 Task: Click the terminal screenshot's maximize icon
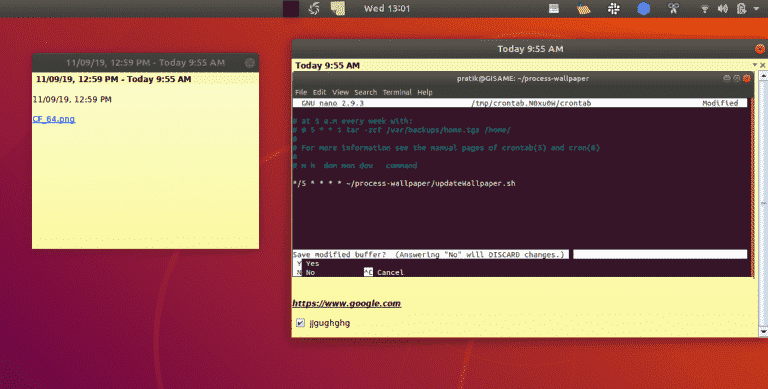click(736, 78)
